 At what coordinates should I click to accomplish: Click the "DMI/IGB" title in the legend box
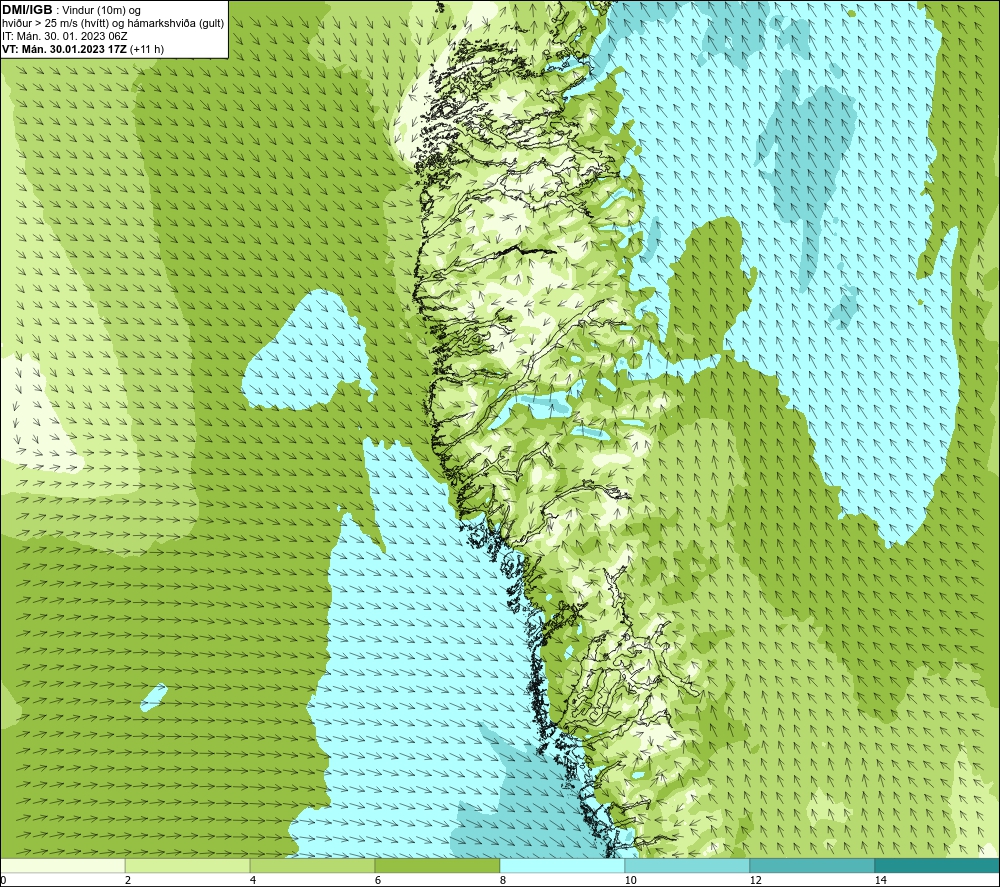[x=27, y=10]
